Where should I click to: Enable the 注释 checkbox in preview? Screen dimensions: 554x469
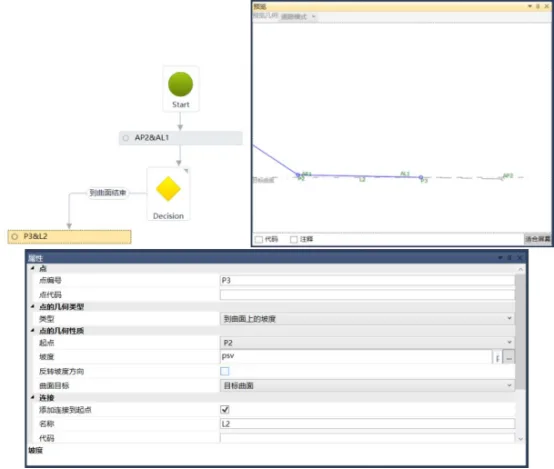click(x=294, y=239)
